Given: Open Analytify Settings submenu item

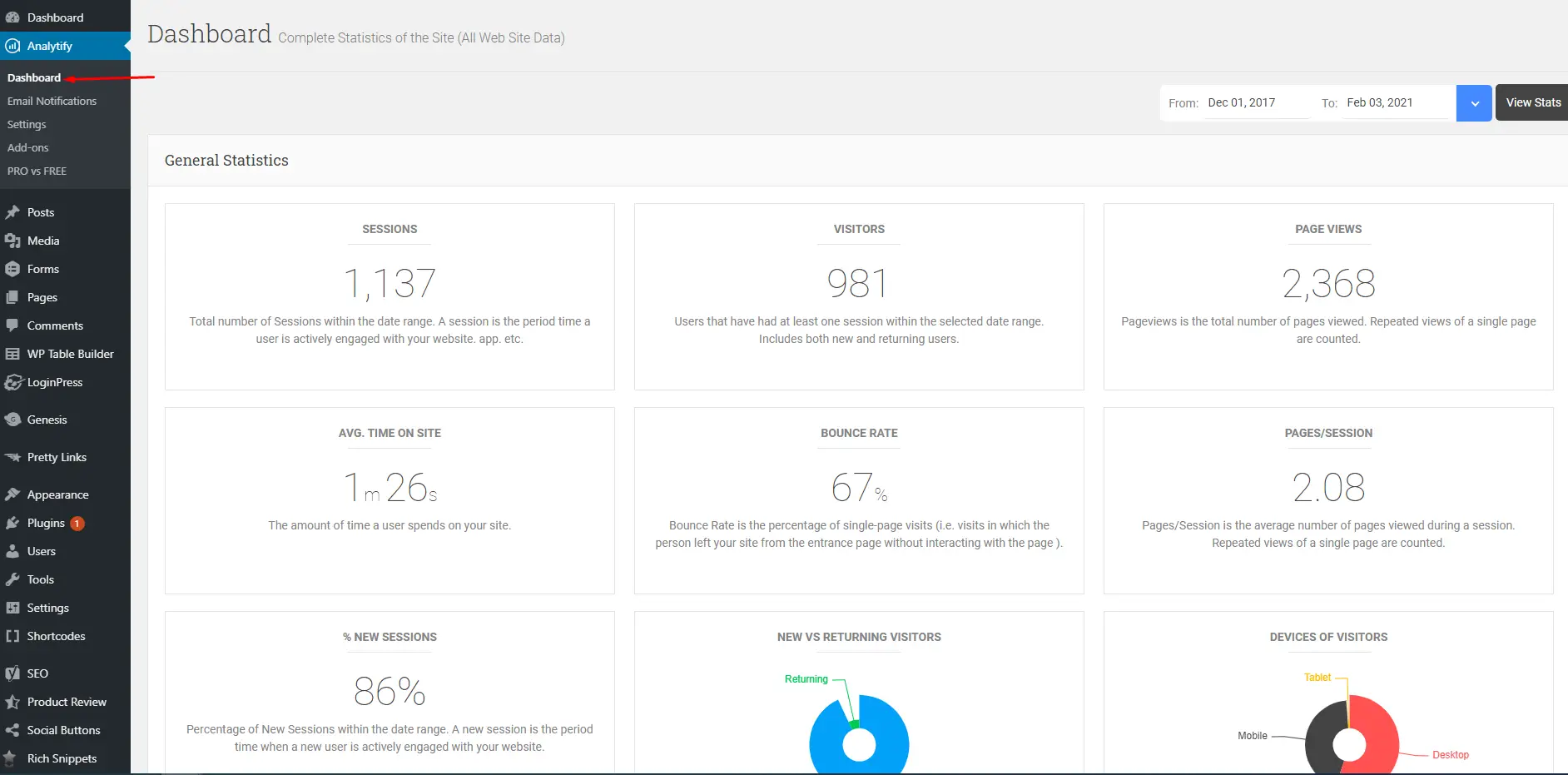Looking at the screenshot, I should click(x=27, y=124).
